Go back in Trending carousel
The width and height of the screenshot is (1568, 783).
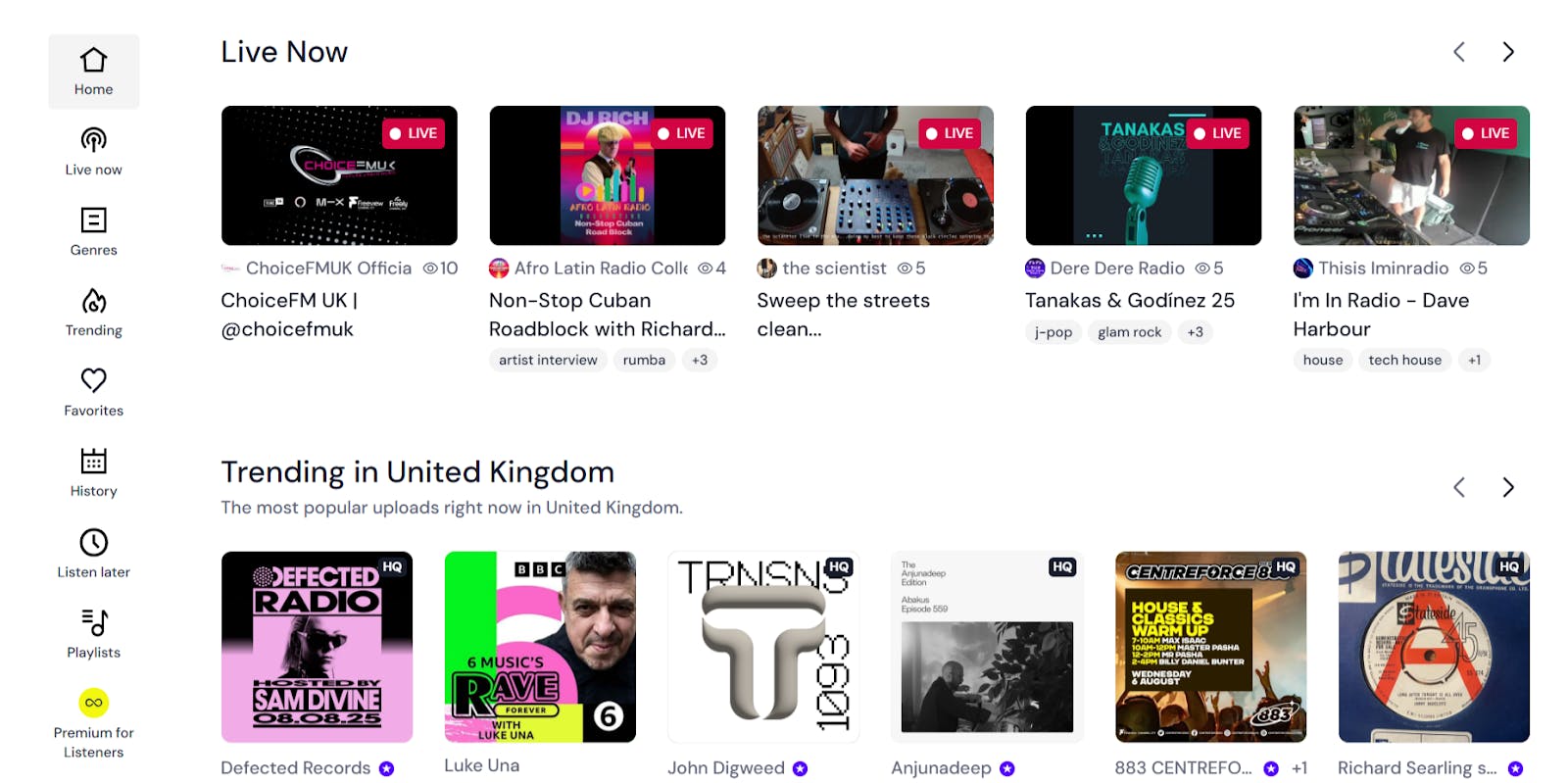[x=1459, y=487]
